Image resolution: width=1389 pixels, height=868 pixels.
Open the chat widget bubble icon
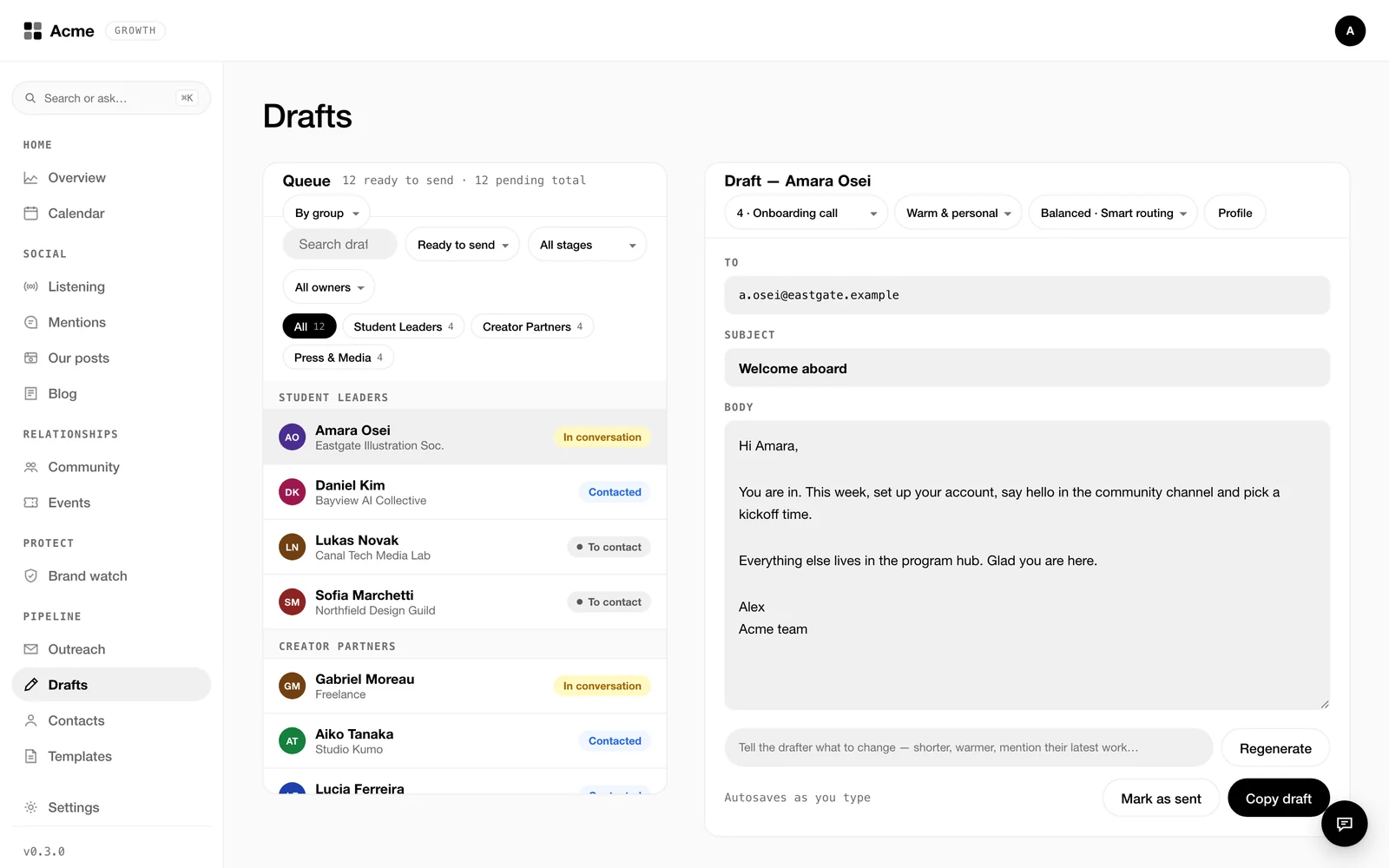click(1344, 823)
